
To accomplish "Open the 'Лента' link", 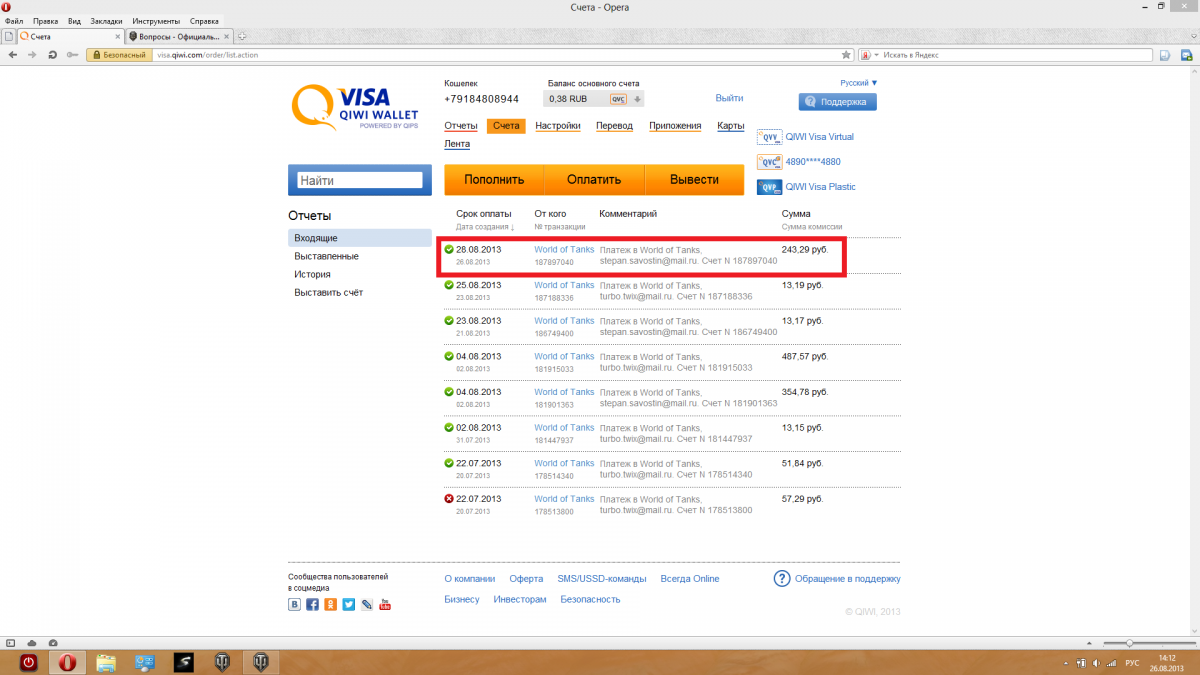I will [457, 144].
